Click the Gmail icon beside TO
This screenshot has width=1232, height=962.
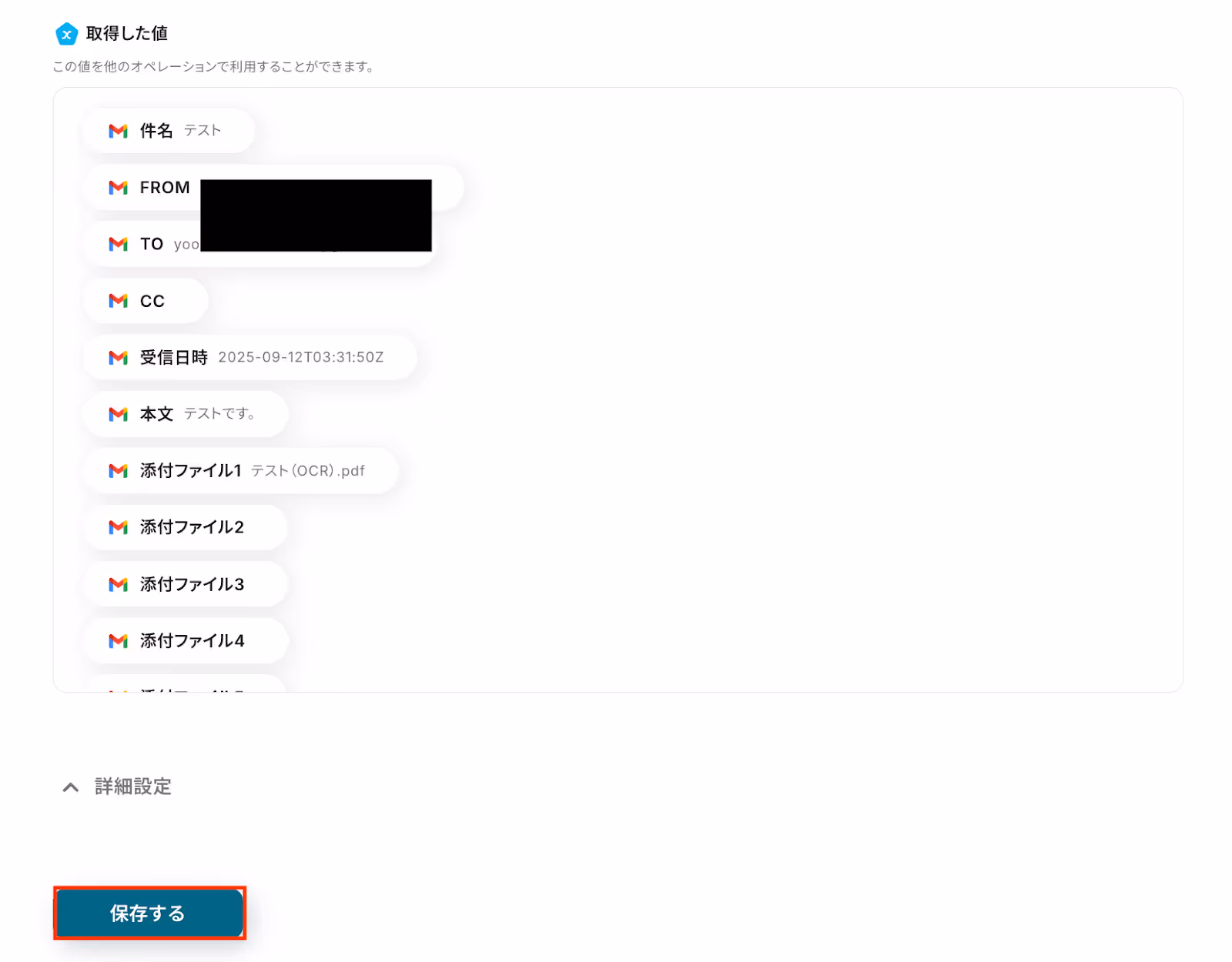coord(118,244)
